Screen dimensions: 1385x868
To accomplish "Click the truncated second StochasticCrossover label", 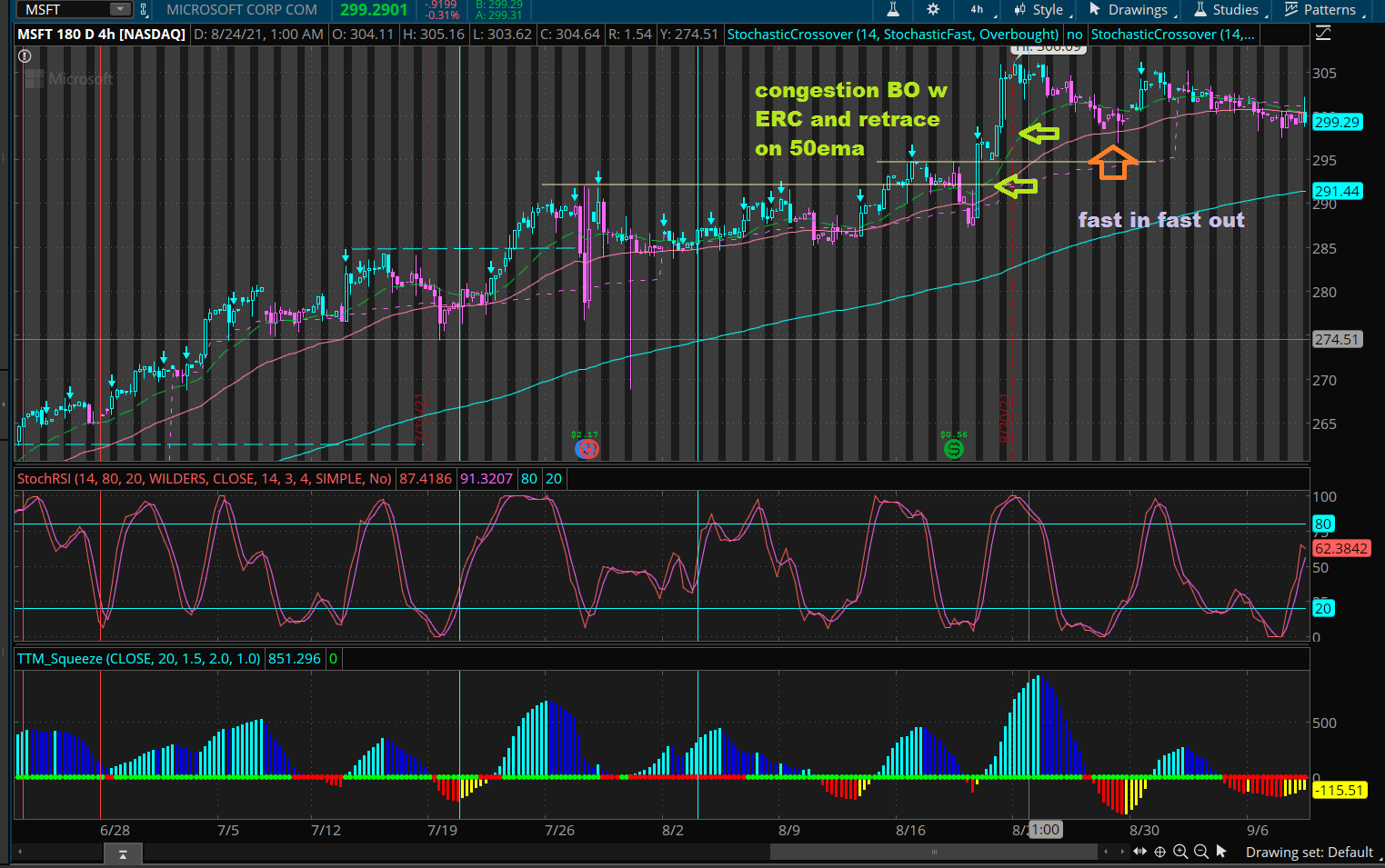I will click(1172, 34).
